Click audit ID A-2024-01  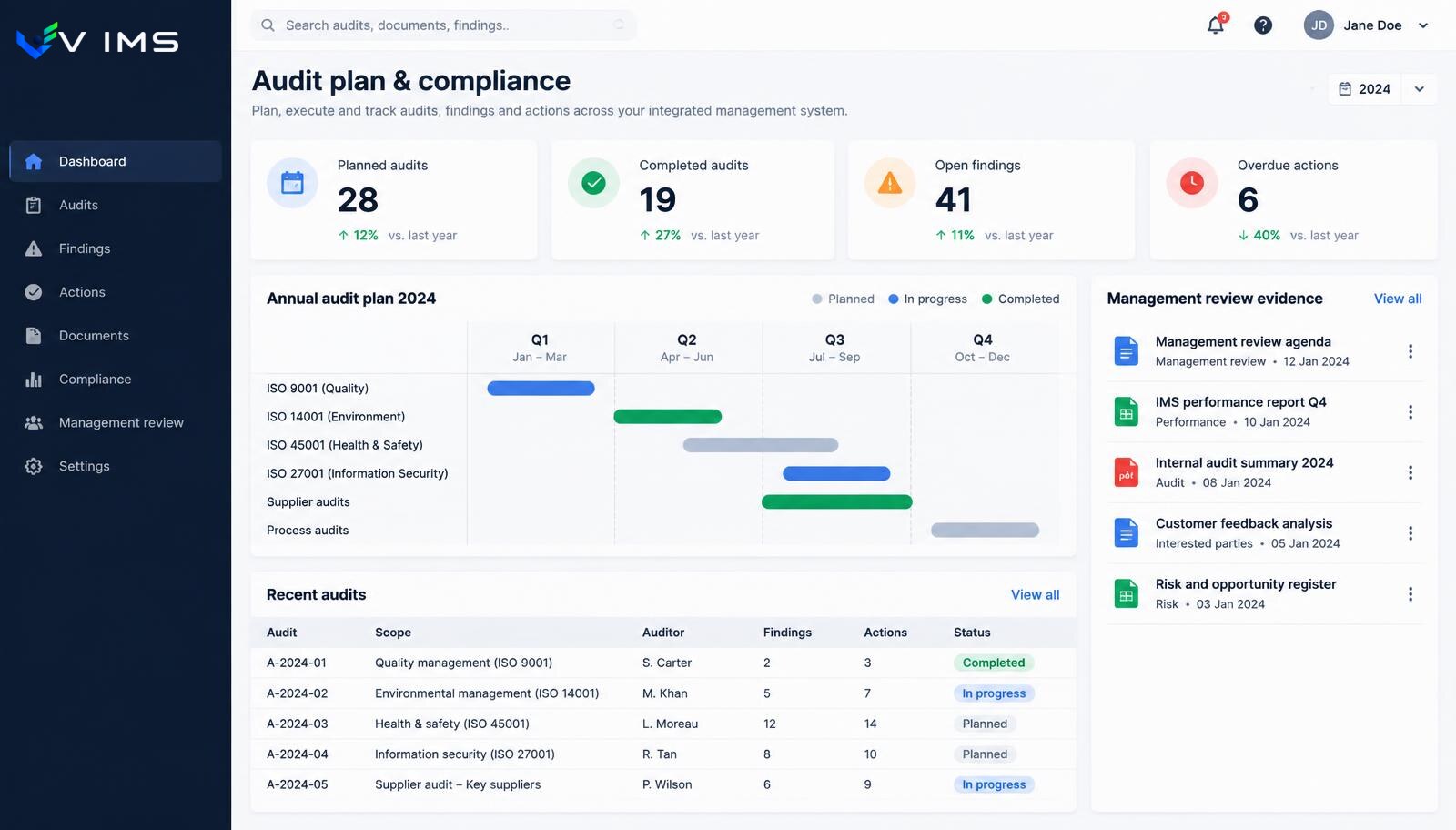296,663
